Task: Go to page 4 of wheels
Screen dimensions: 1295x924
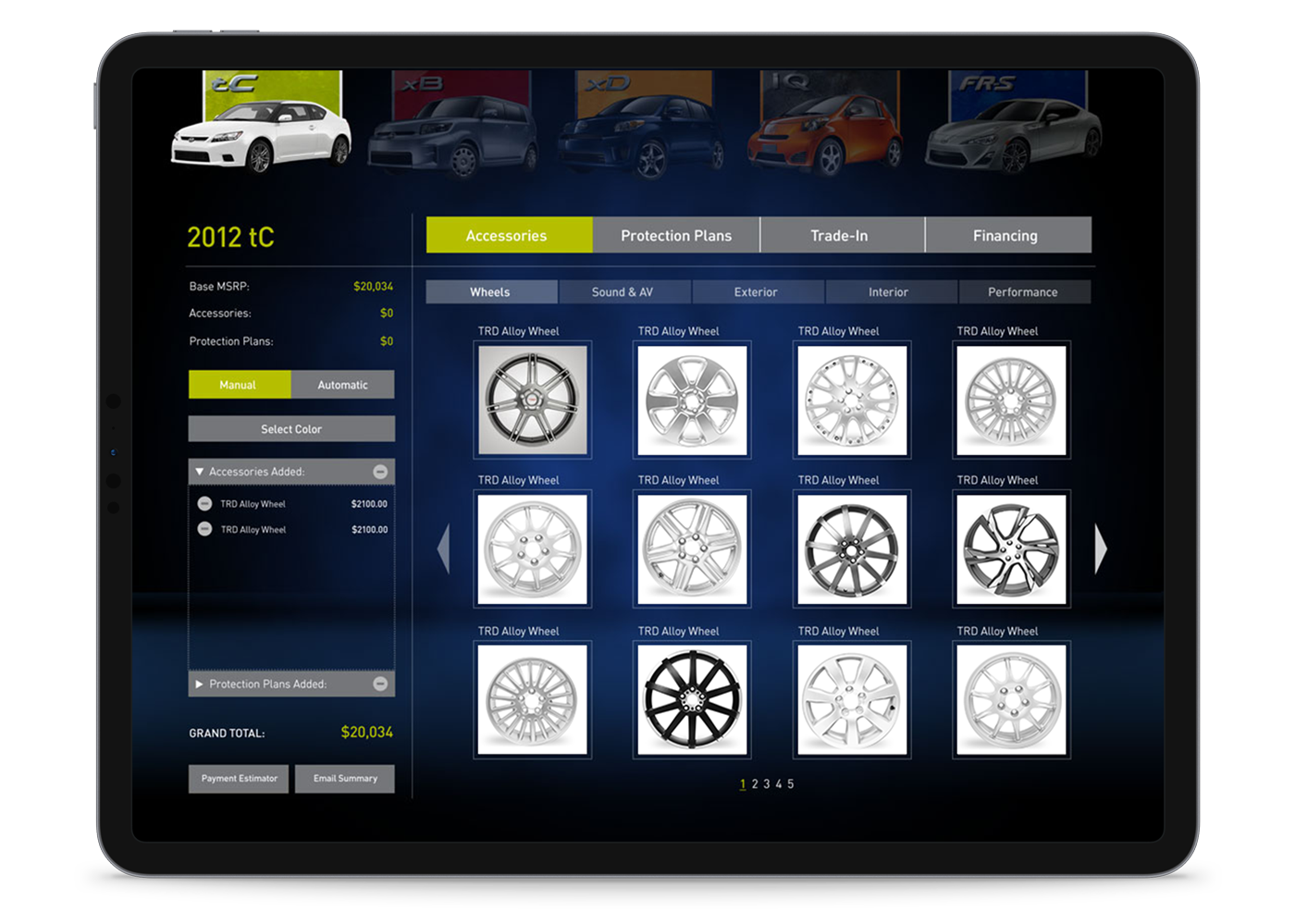Action: click(779, 784)
